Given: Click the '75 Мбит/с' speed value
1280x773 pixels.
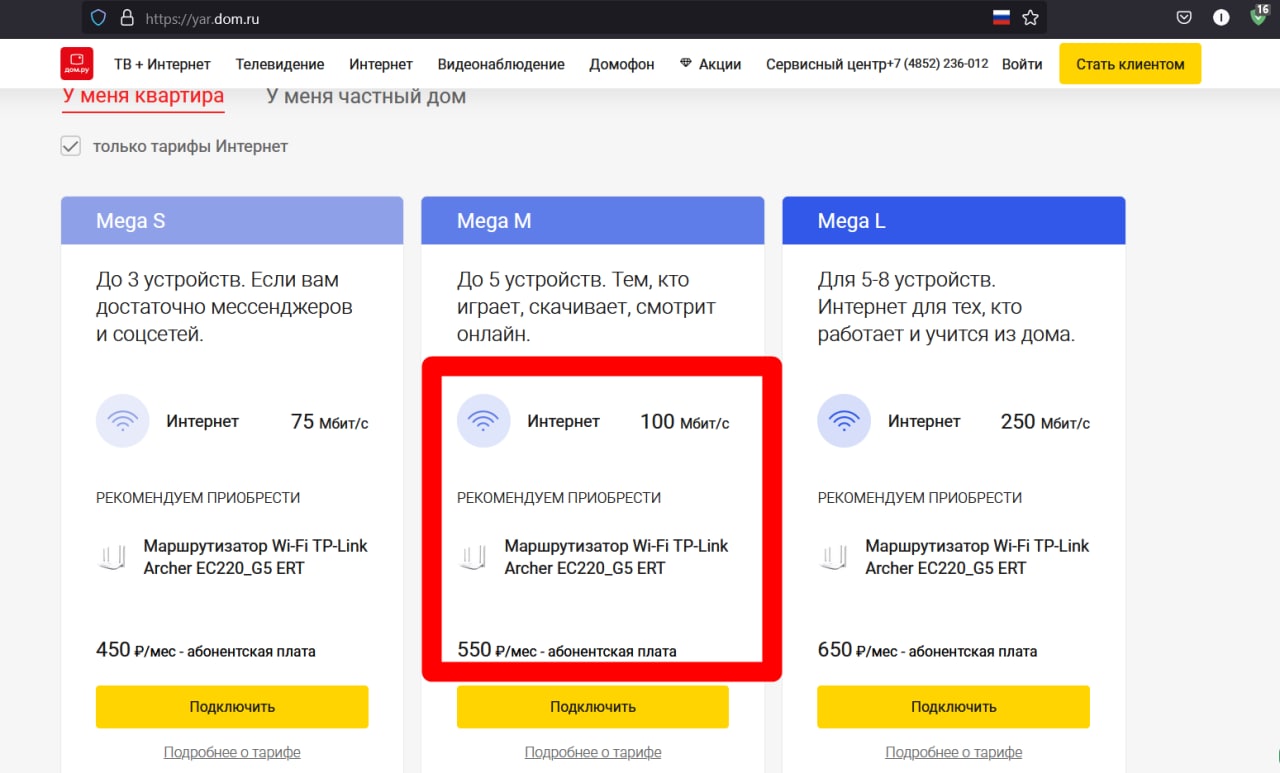Looking at the screenshot, I should (x=330, y=422).
